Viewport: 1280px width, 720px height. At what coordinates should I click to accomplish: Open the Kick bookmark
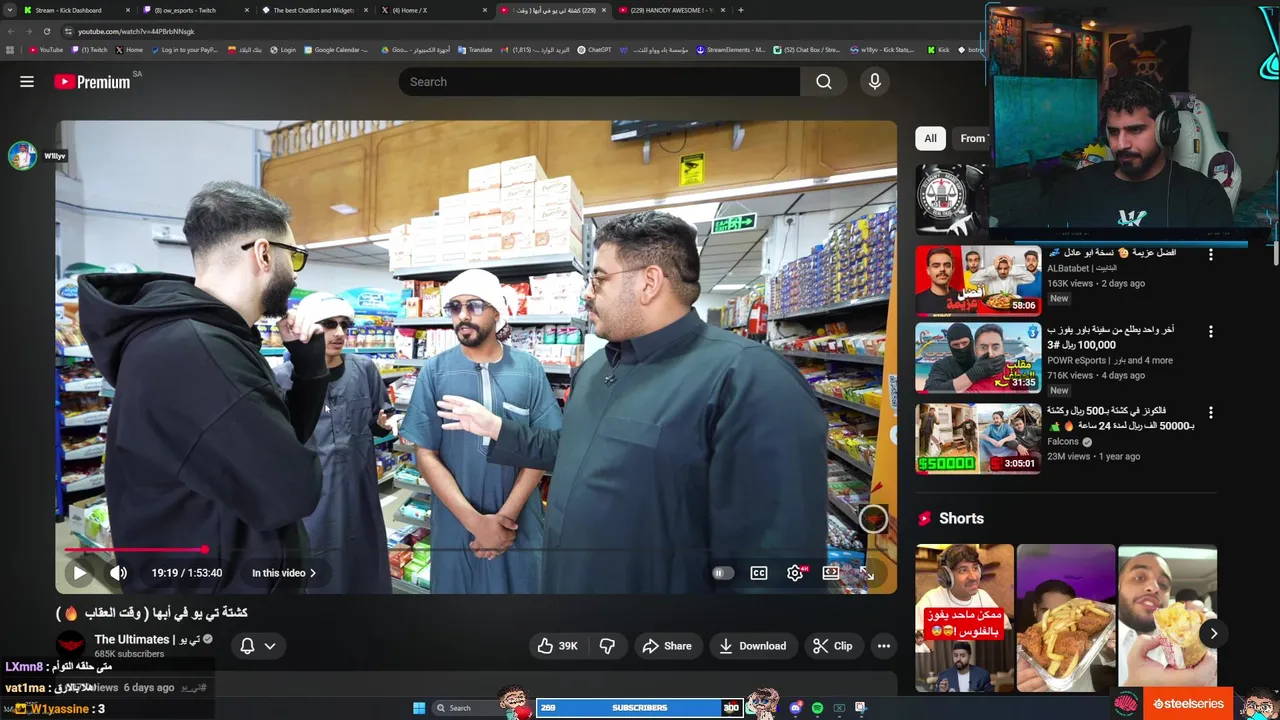click(938, 50)
